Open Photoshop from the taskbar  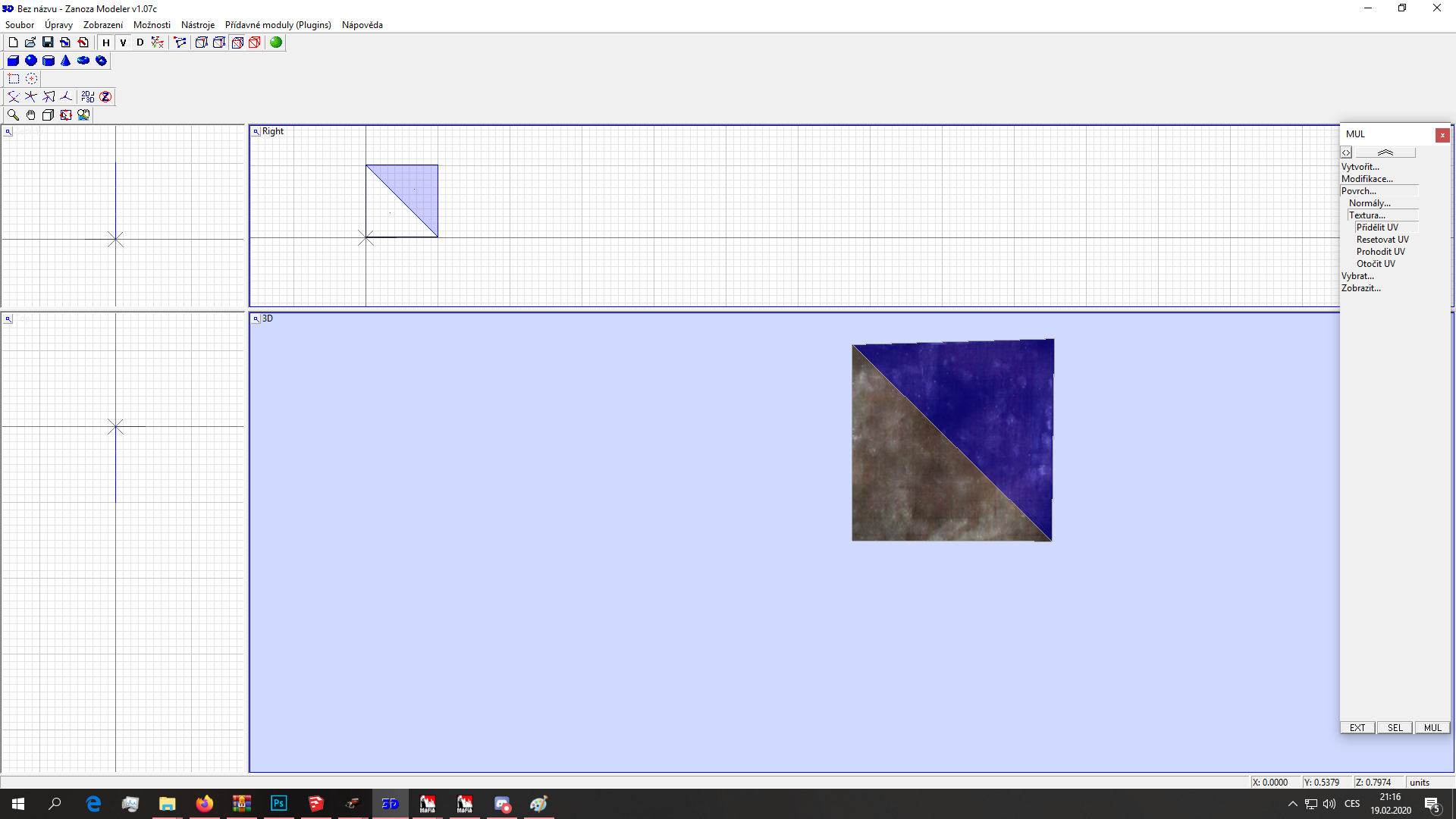click(278, 804)
